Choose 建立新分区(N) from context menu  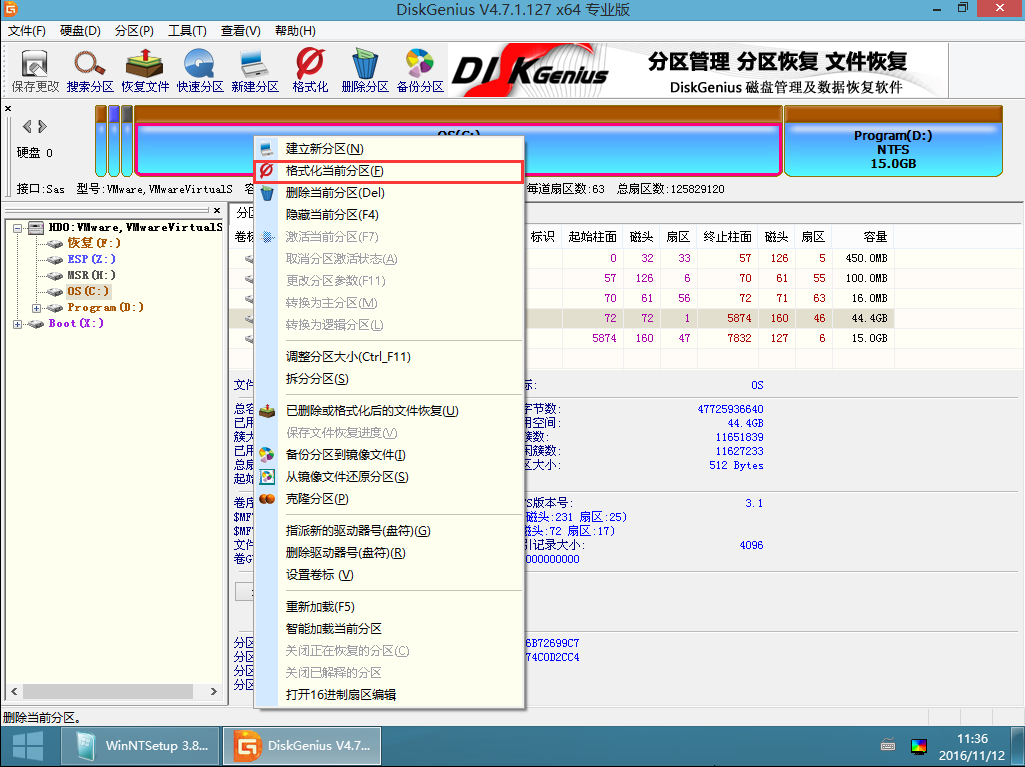click(x=390, y=148)
